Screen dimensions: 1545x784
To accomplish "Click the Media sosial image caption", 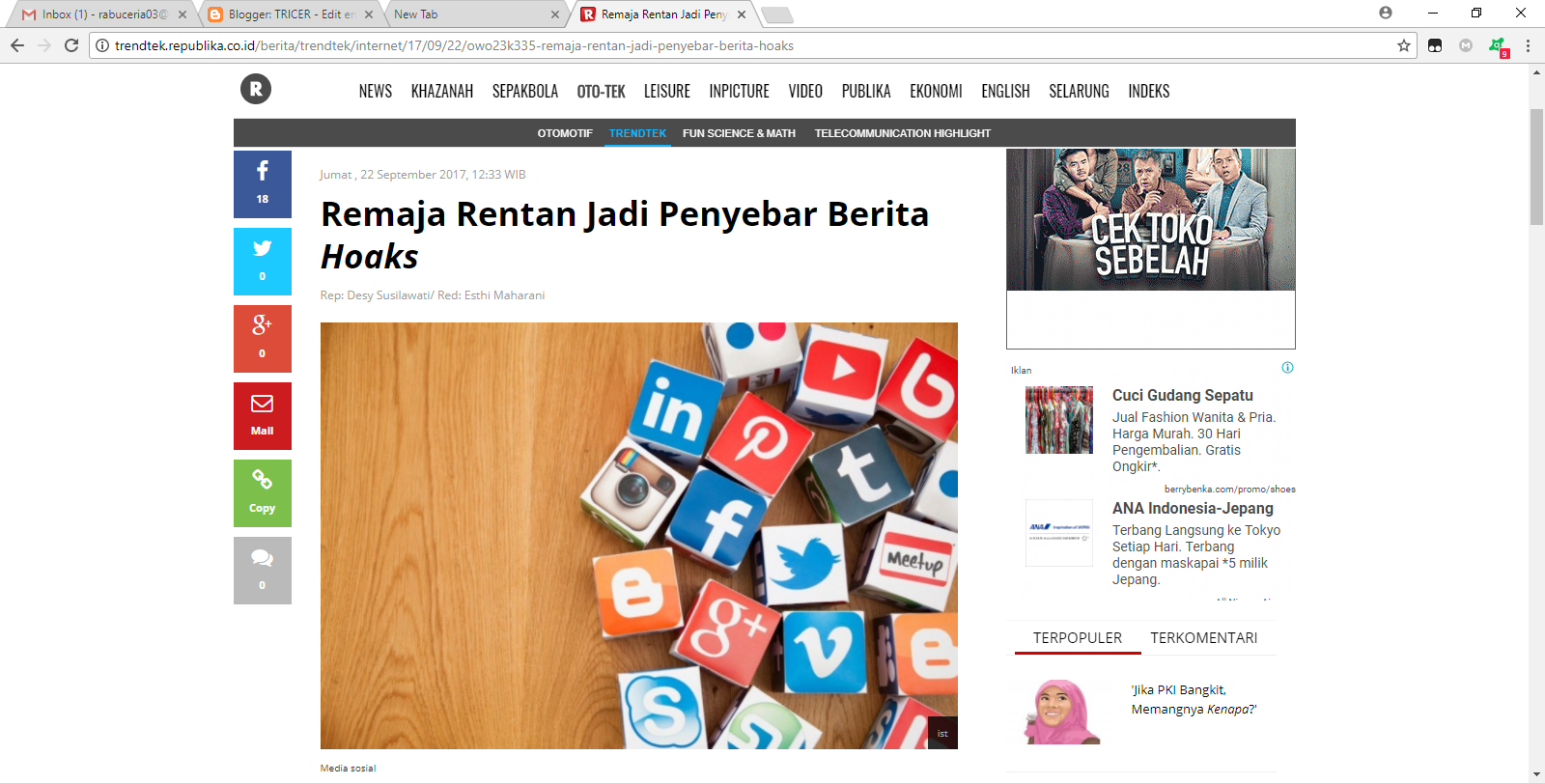I will 349,769.
